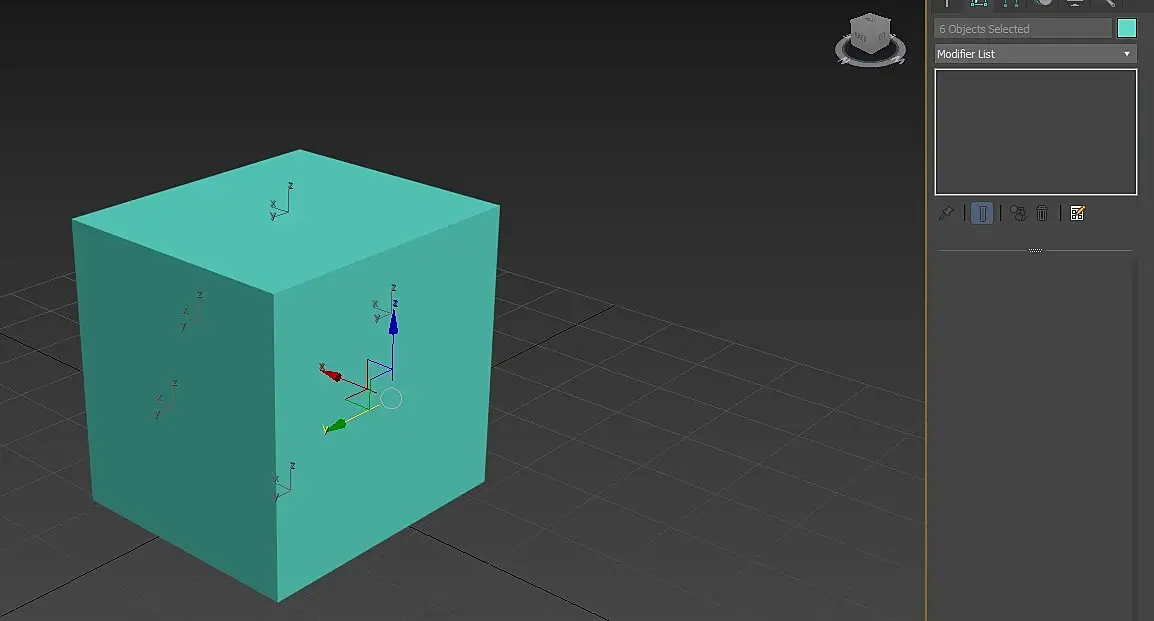Open the Utilities wrench tab
This screenshot has width=1154, height=621.
(1106, 4)
